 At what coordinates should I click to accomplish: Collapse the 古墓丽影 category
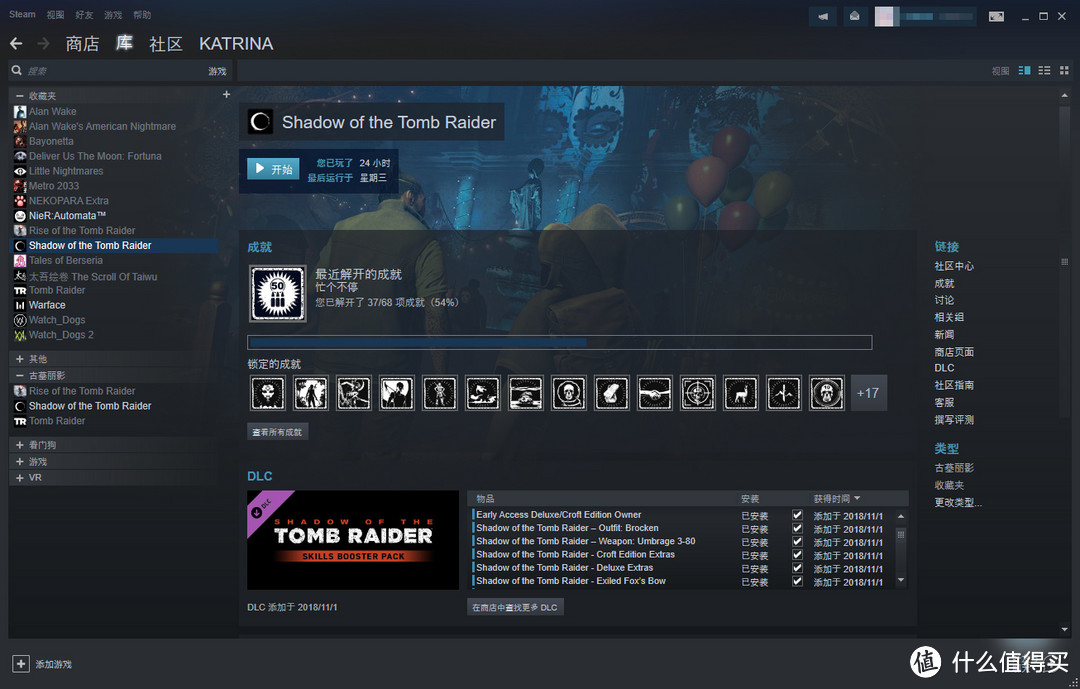point(19,376)
